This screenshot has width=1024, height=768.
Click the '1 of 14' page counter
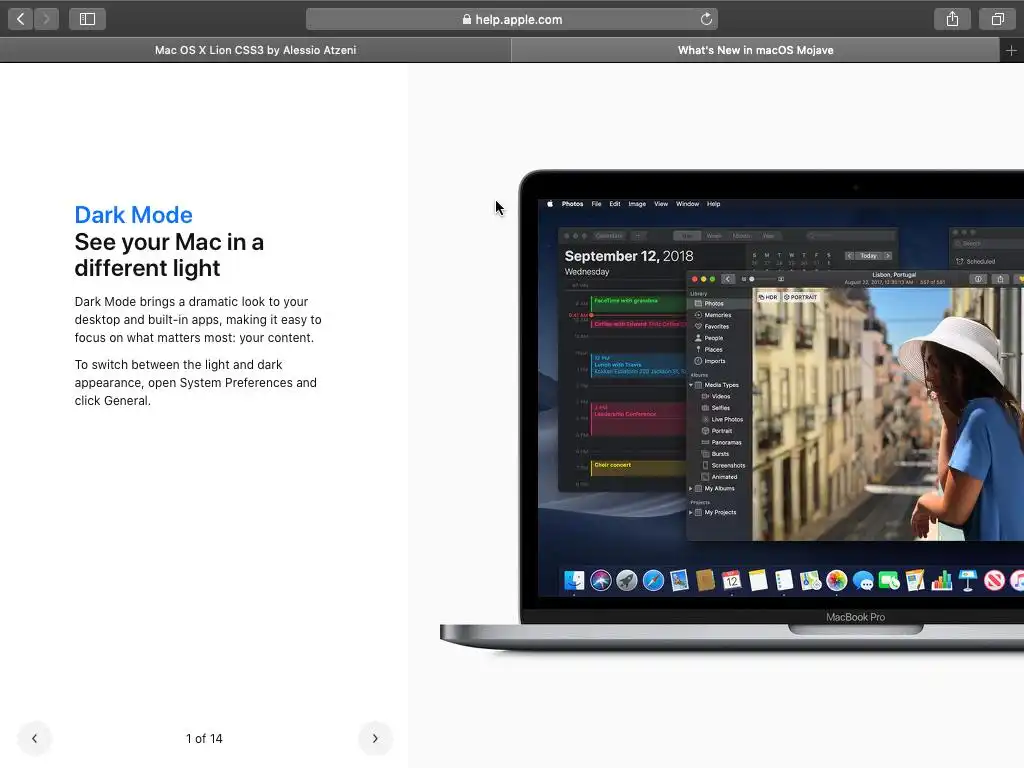point(204,739)
